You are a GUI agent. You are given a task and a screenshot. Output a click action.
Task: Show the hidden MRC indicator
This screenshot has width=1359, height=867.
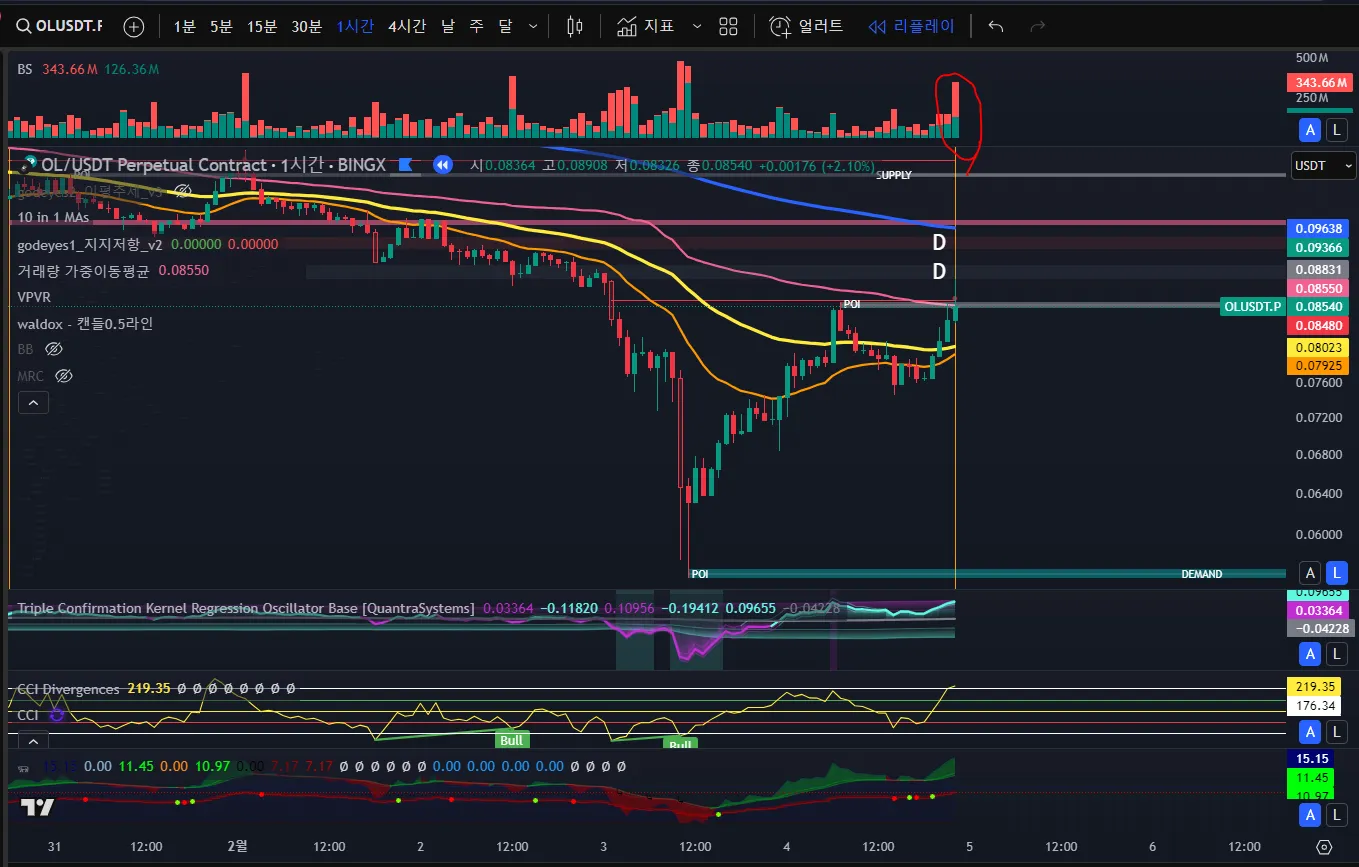64,376
